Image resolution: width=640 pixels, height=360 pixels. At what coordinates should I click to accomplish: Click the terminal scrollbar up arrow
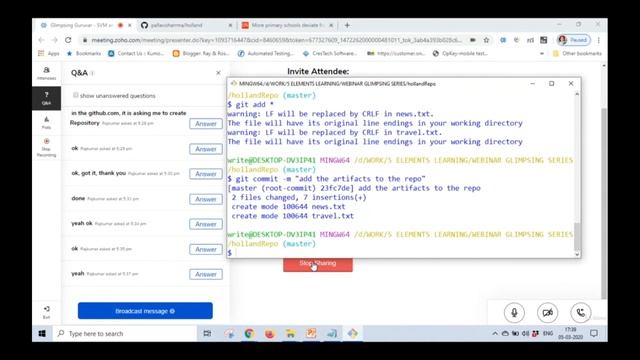[577, 94]
